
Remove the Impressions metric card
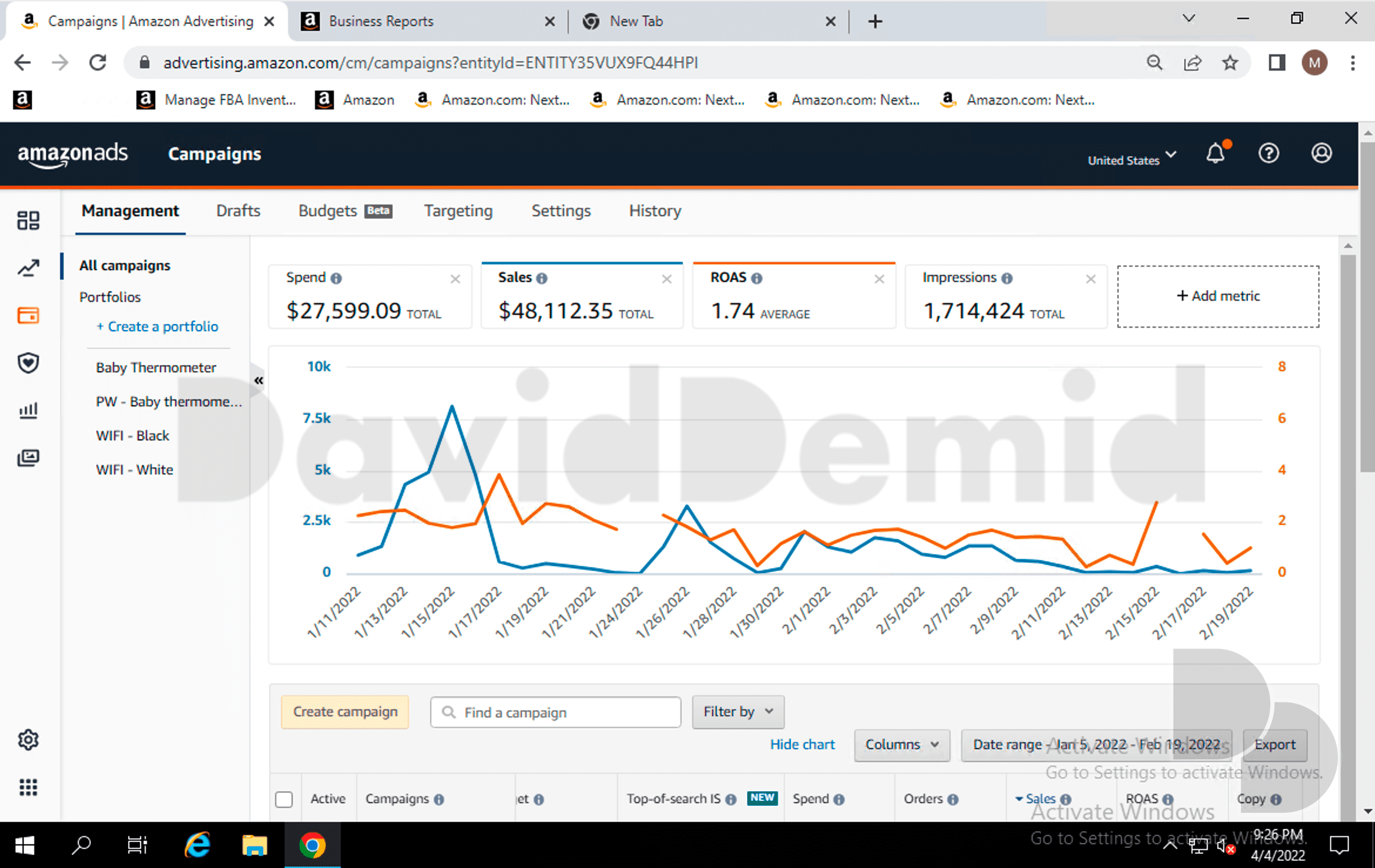(1091, 280)
